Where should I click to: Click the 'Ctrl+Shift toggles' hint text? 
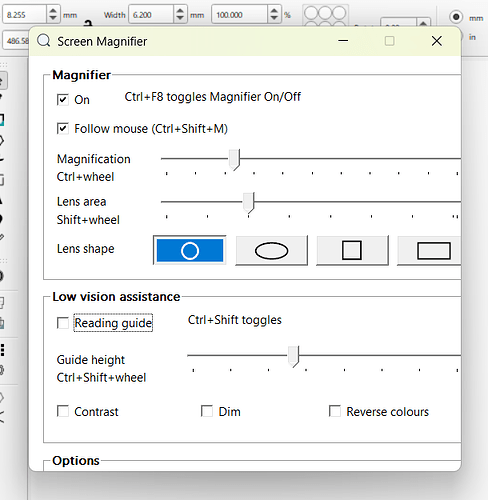click(235, 320)
